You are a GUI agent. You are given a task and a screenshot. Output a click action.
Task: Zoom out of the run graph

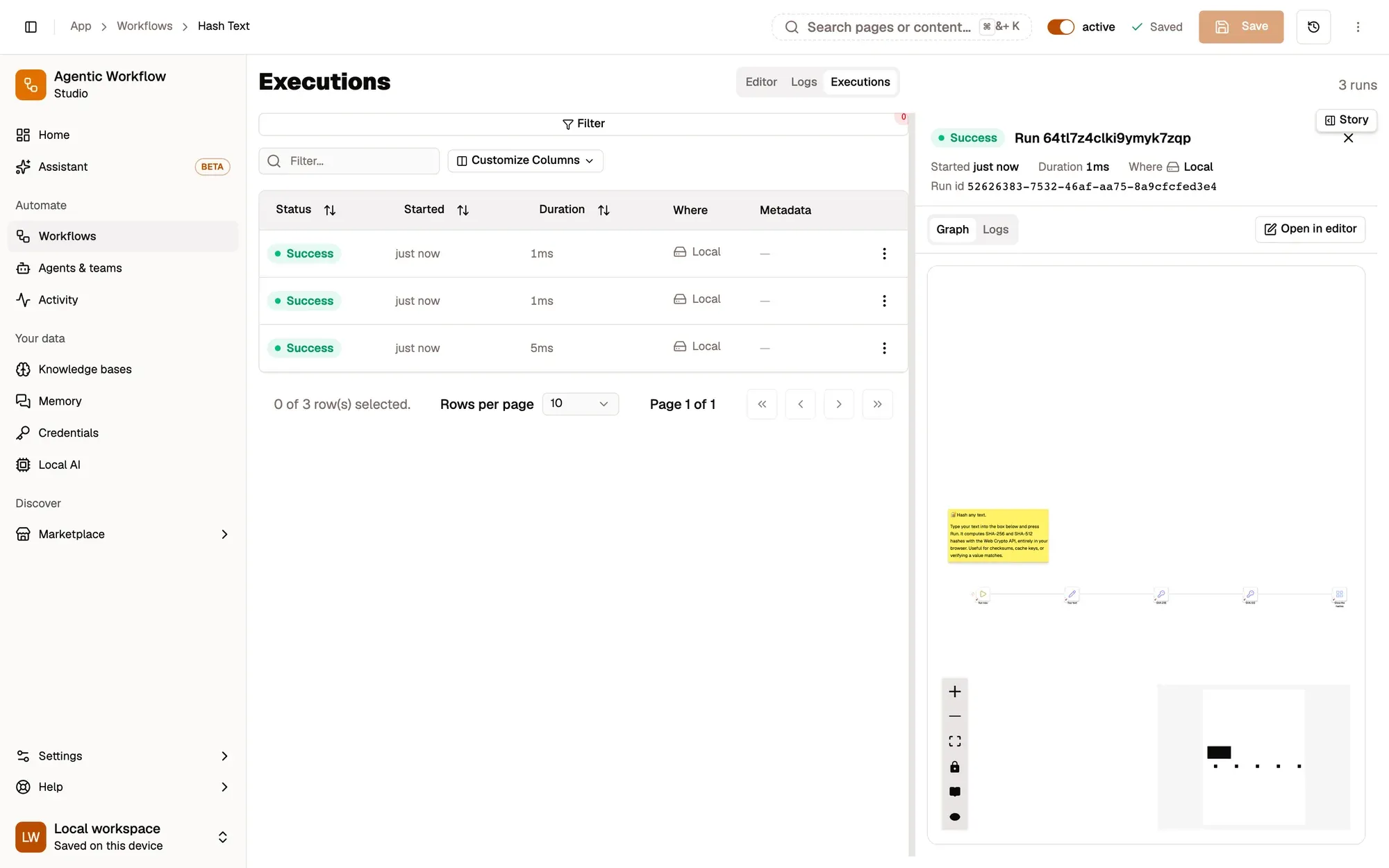(x=955, y=717)
